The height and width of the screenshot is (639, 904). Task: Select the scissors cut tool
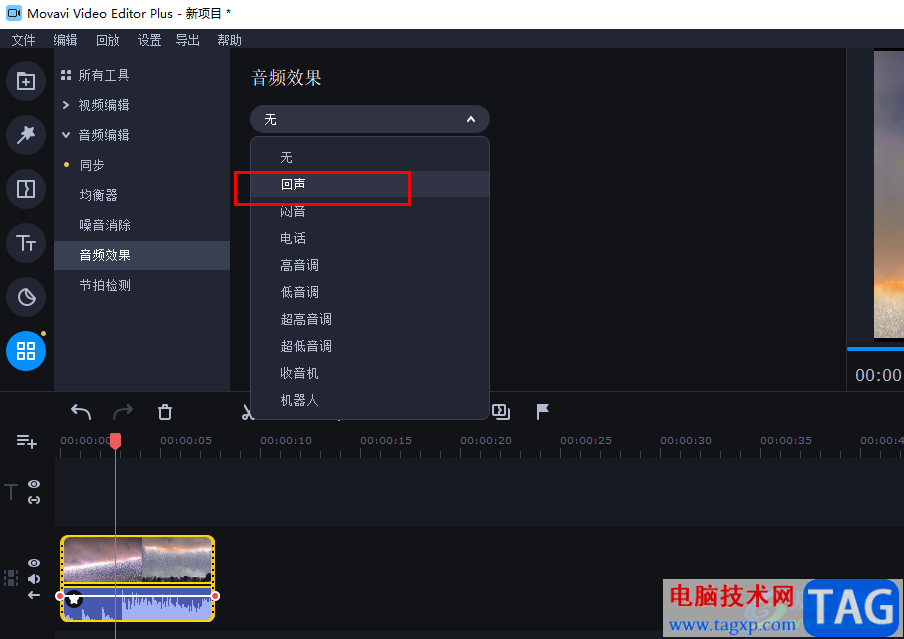tap(247, 412)
